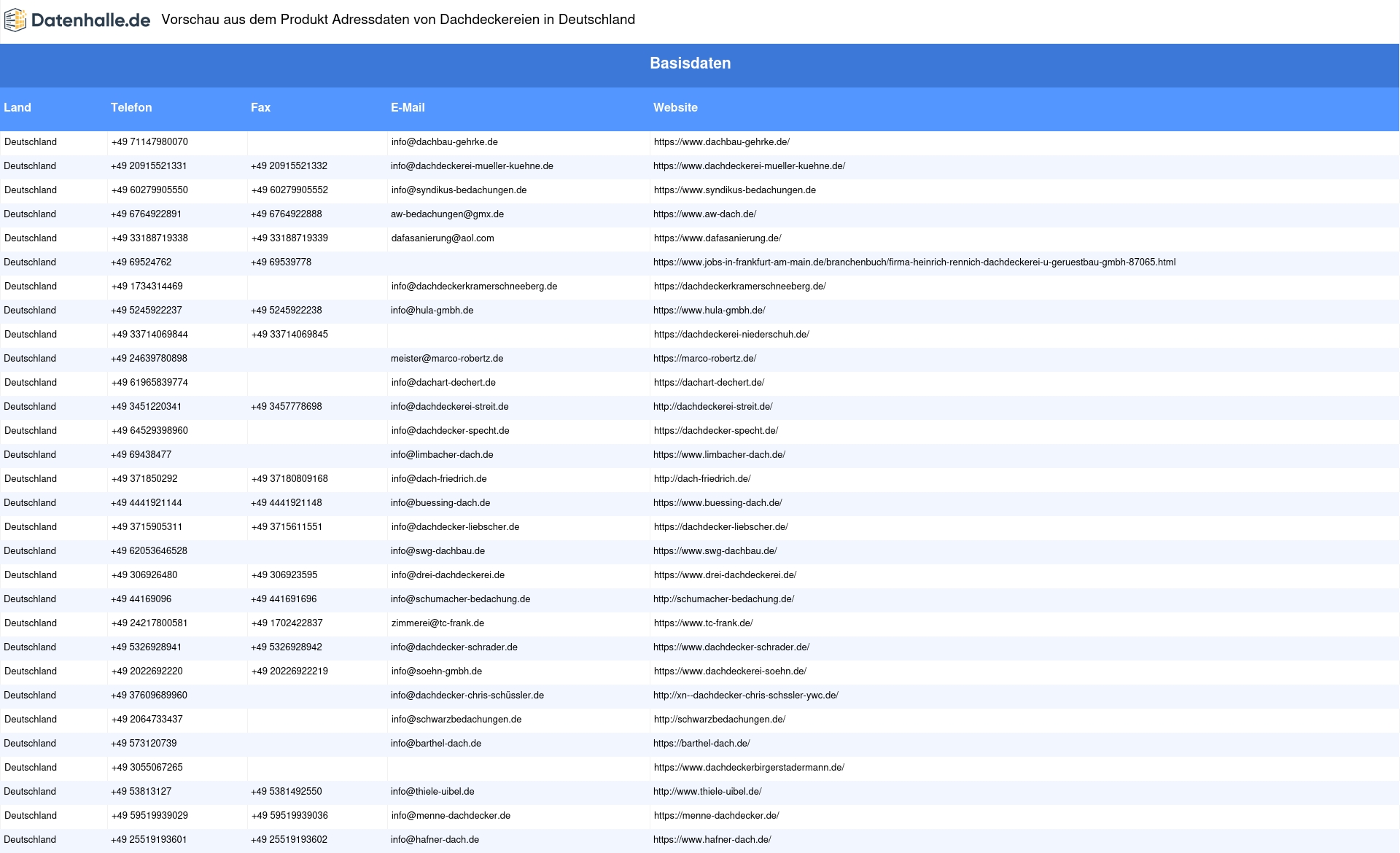Select phone +49 1734314469
1400x853 pixels.
click(147, 287)
